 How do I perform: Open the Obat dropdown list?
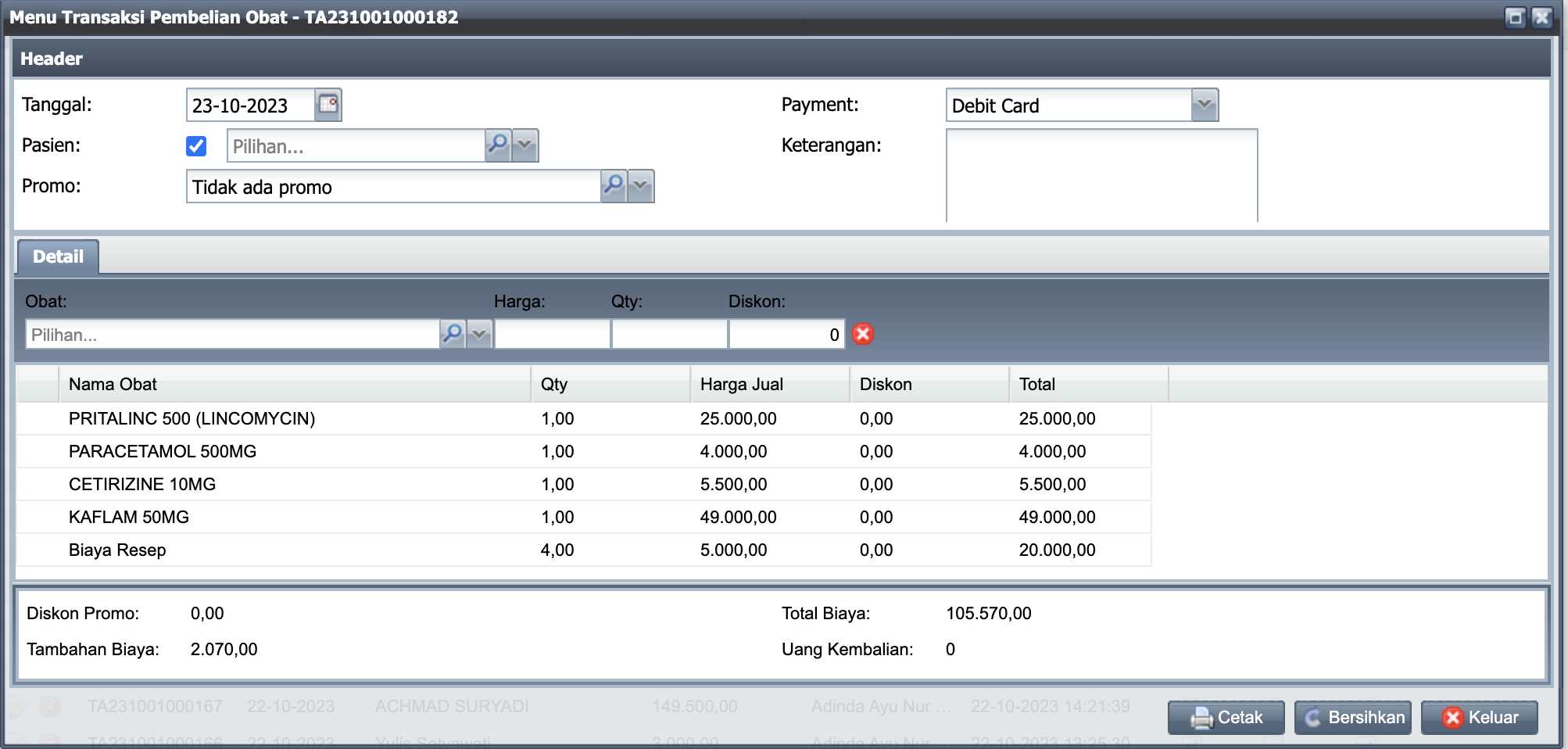[479, 335]
